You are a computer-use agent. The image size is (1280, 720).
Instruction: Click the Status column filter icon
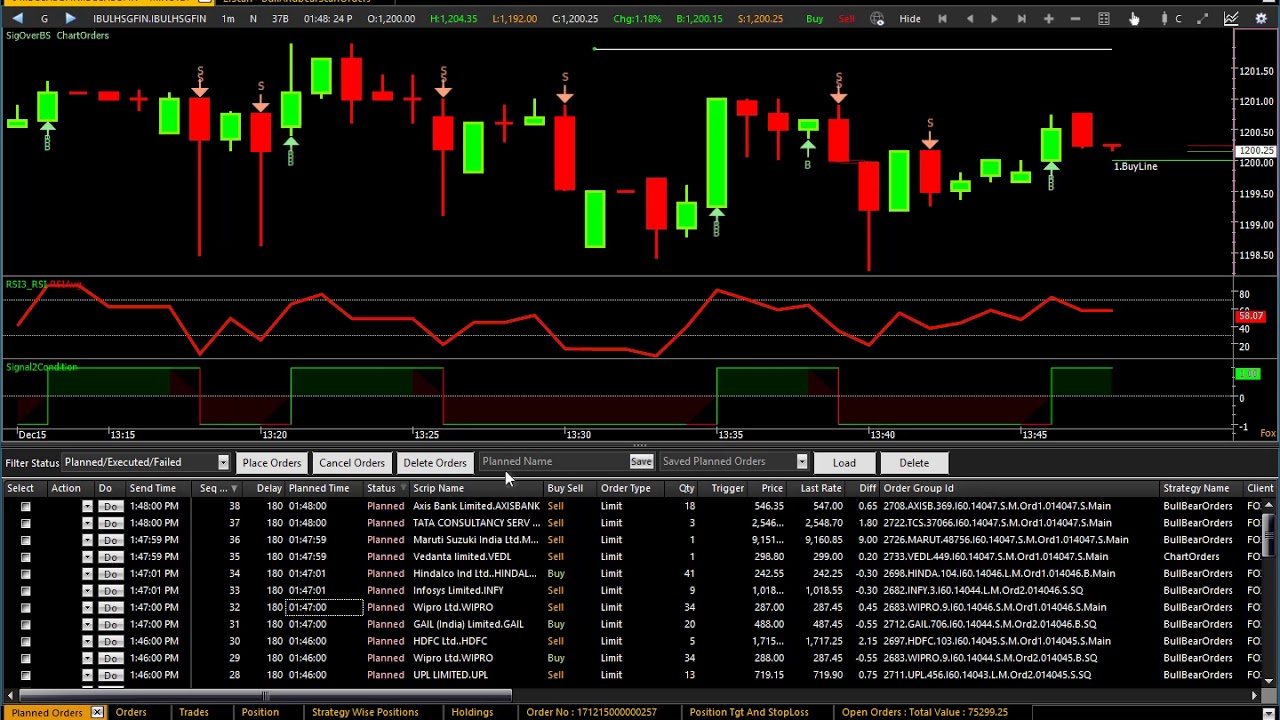tap(403, 488)
